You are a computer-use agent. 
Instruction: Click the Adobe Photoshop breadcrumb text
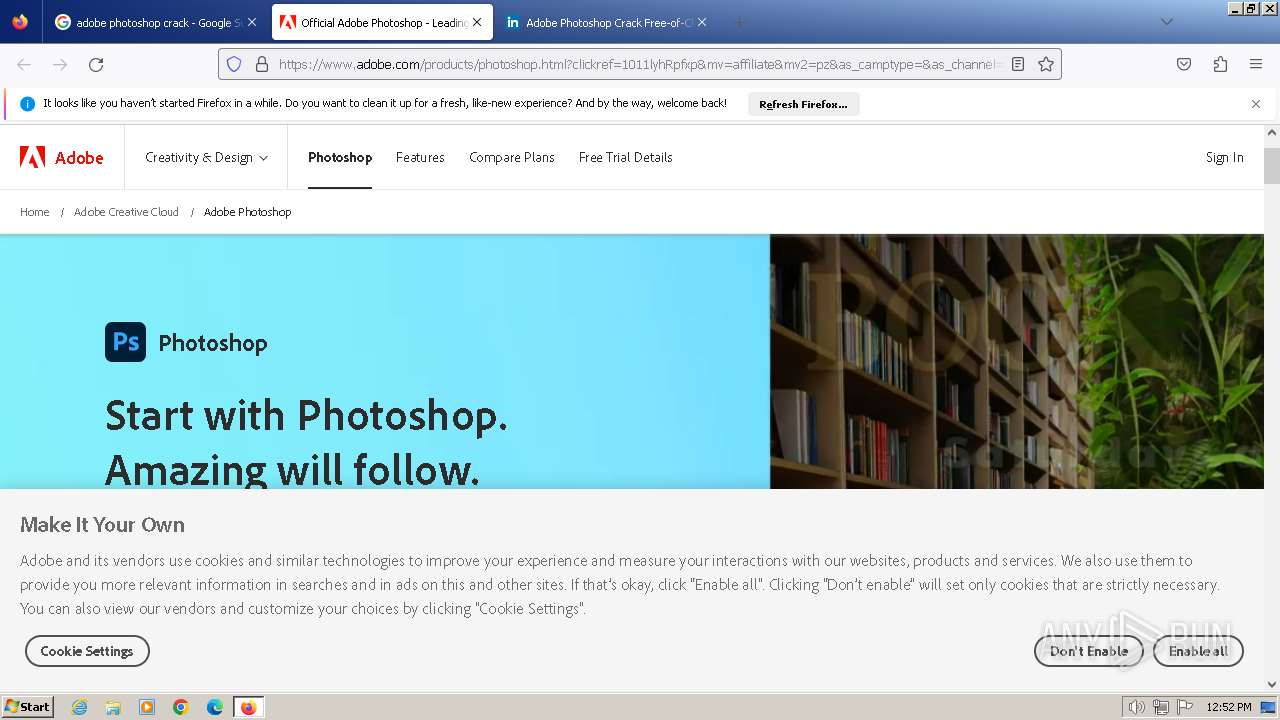248,212
